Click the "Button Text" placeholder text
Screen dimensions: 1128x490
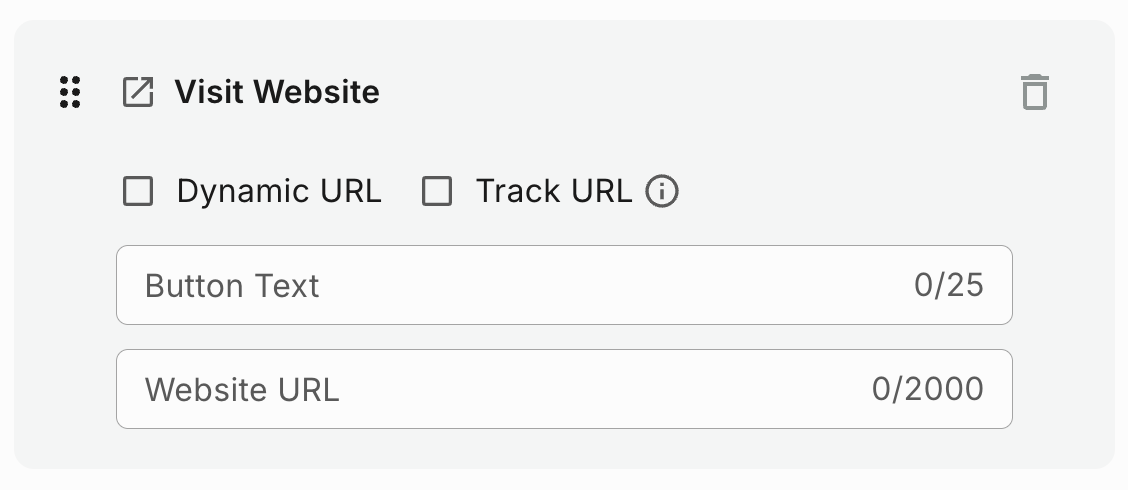click(232, 286)
